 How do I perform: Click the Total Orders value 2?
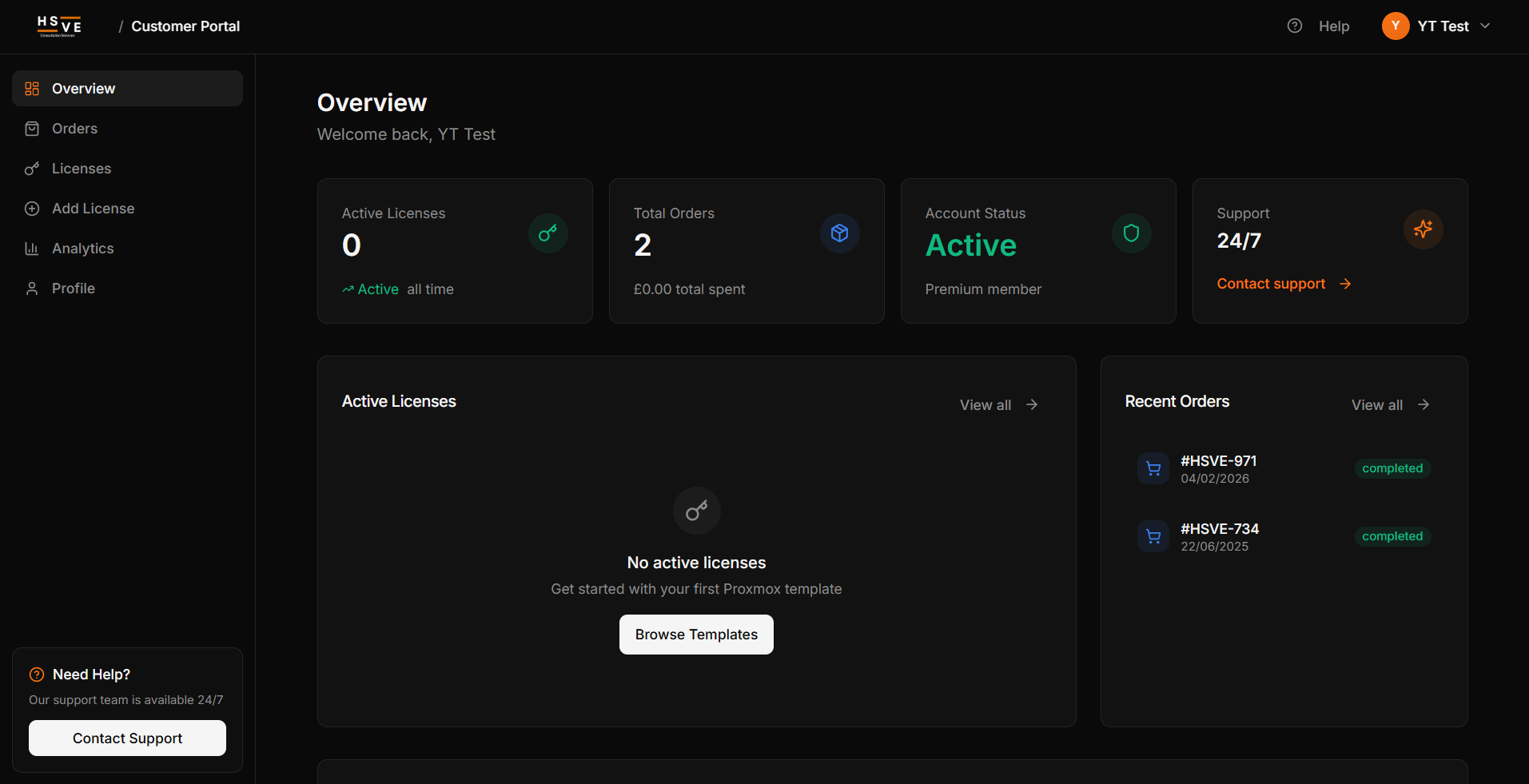point(643,245)
